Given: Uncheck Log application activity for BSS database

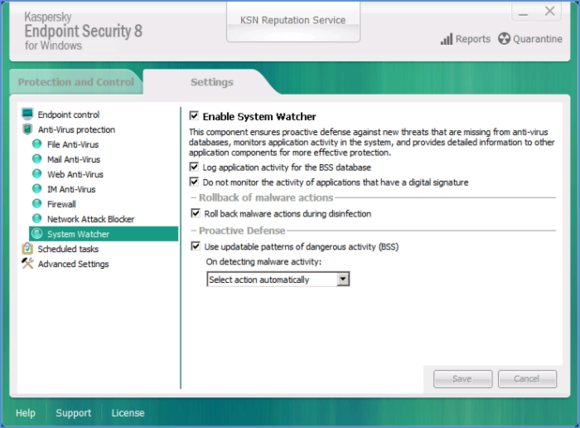Looking at the screenshot, I should [x=194, y=167].
